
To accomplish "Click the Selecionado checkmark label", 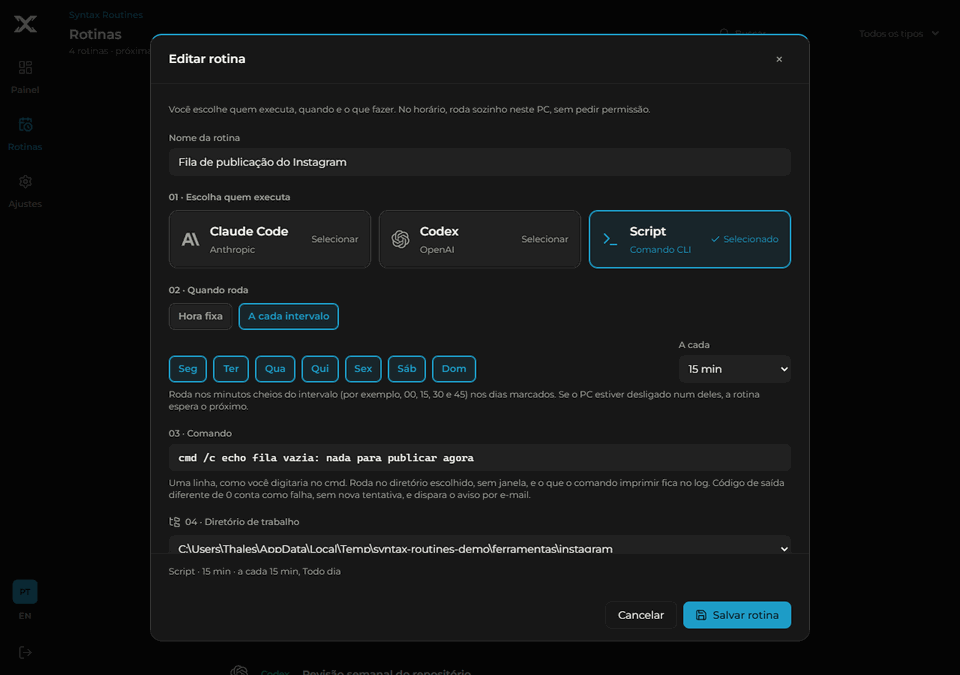I will coord(744,239).
